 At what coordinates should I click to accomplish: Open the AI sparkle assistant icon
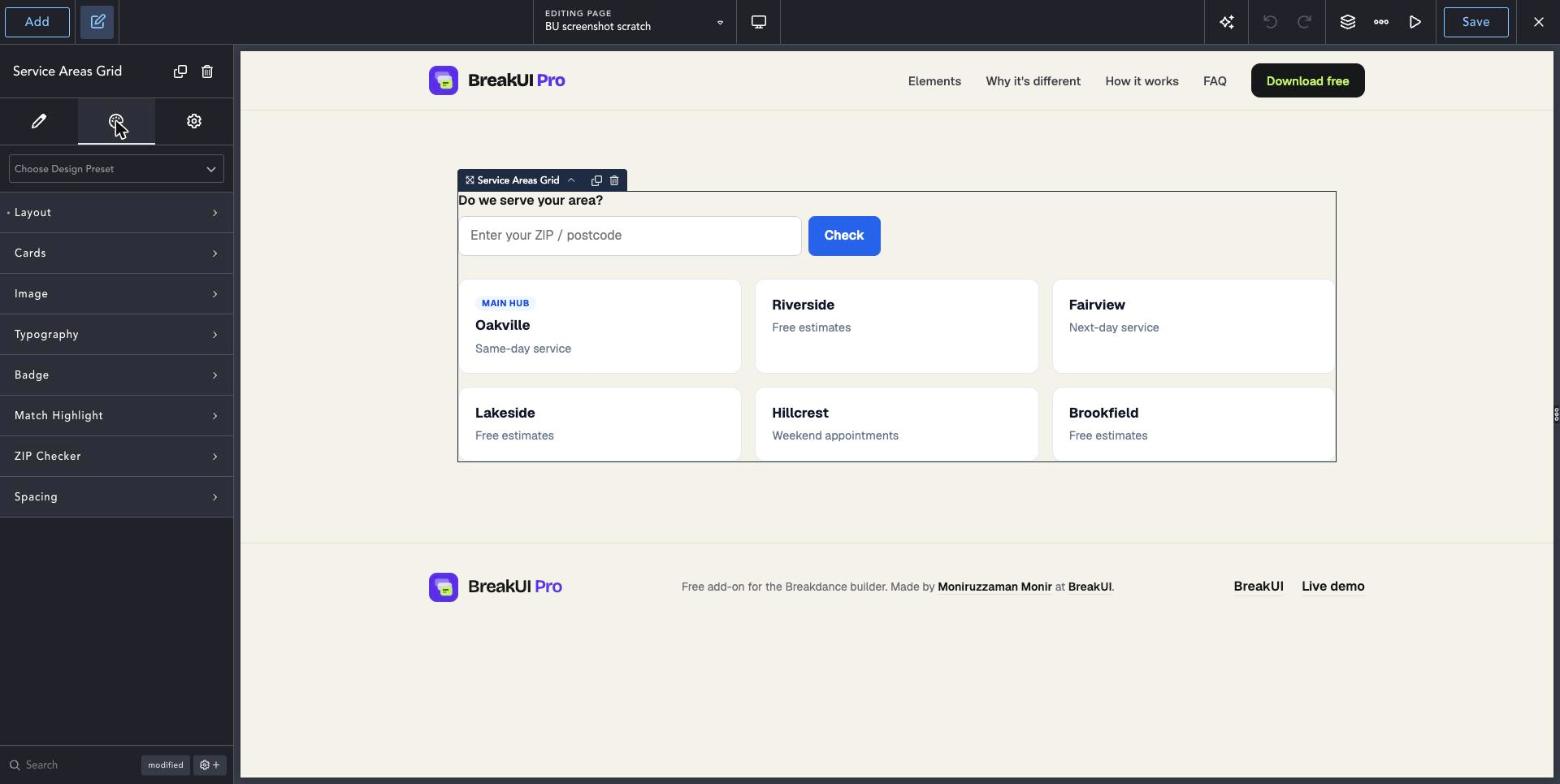[x=1227, y=22]
